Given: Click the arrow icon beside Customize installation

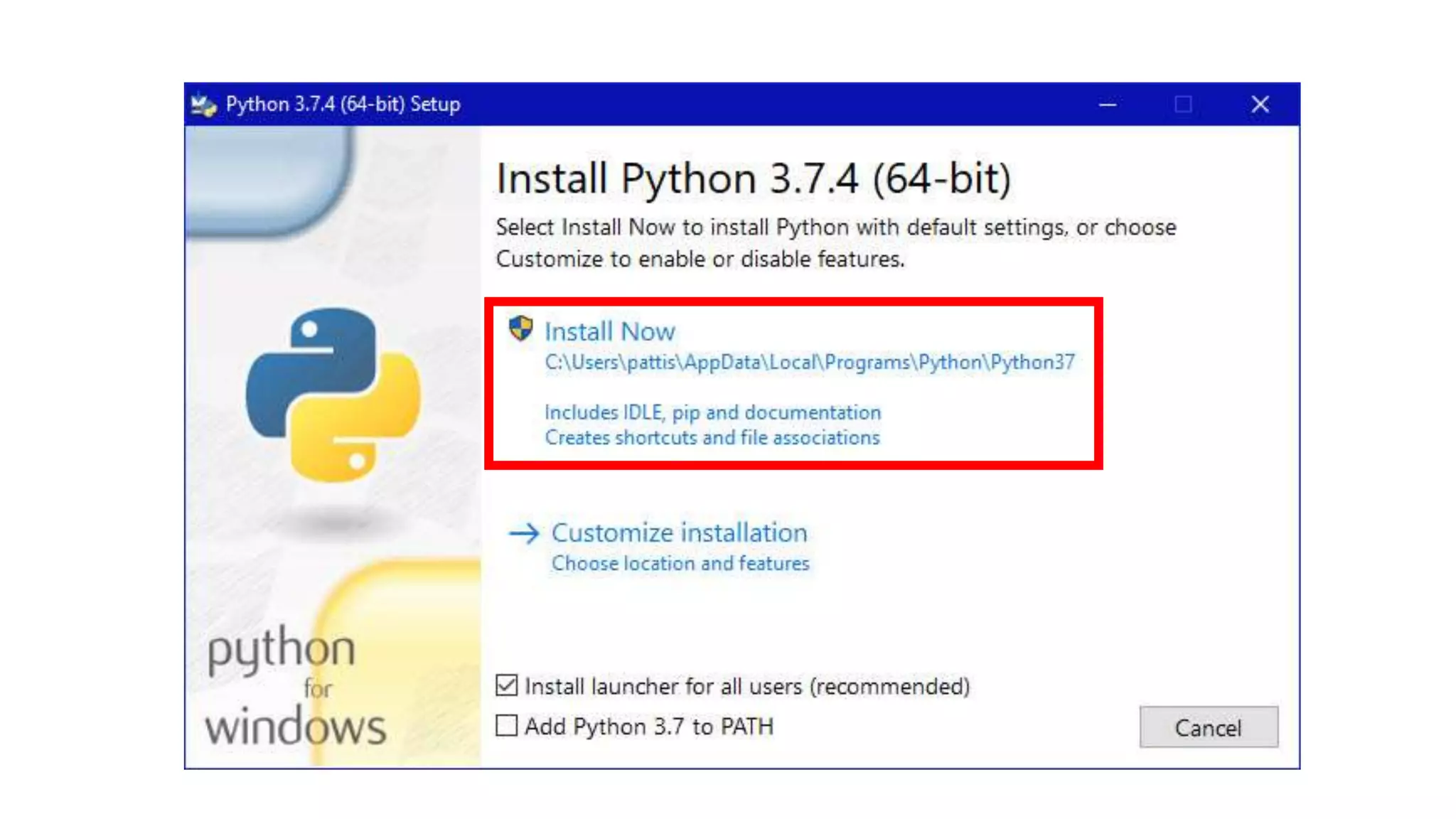Looking at the screenshot, I should (x=525, y=533).
